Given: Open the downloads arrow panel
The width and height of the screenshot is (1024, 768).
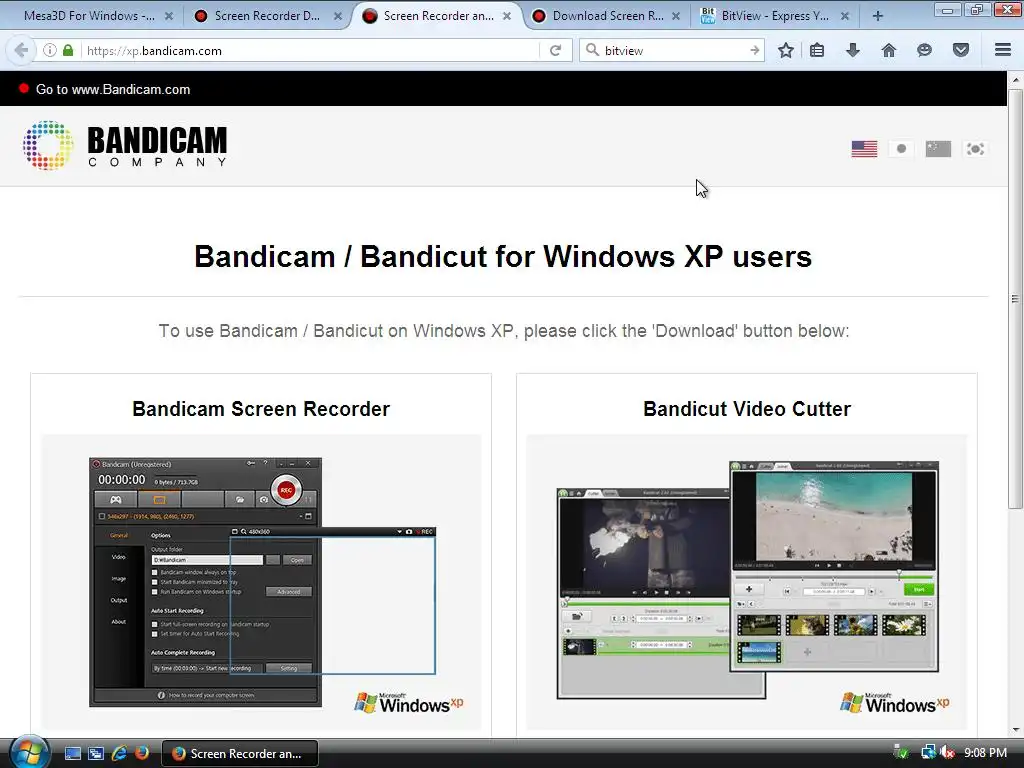Looking at the screenshot, I should point(853,50).
